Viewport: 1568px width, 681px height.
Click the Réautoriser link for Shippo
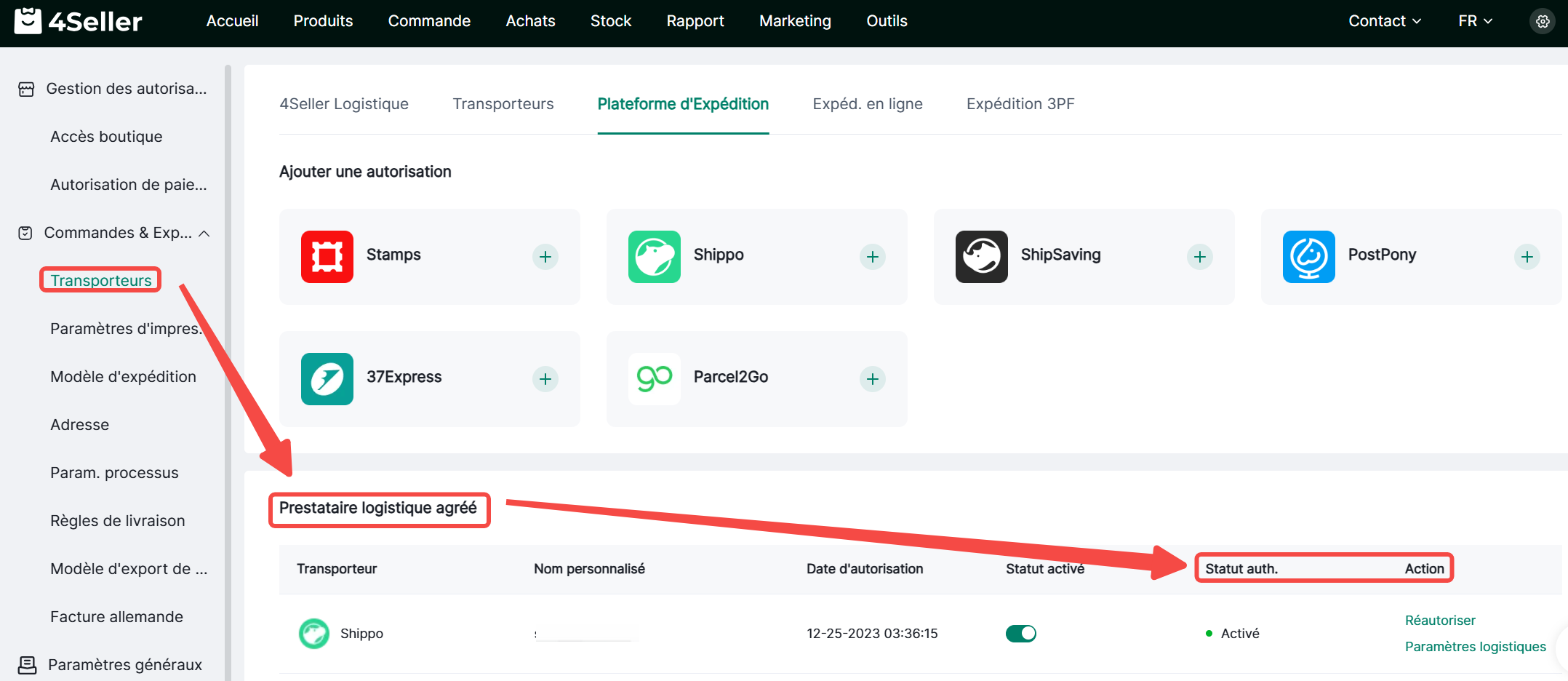coord(1439,621)
